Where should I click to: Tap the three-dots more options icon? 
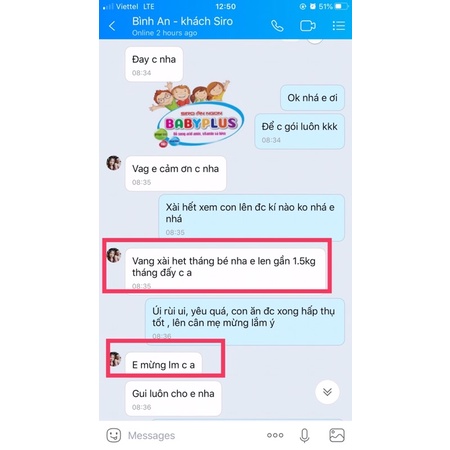pos(275,435)
